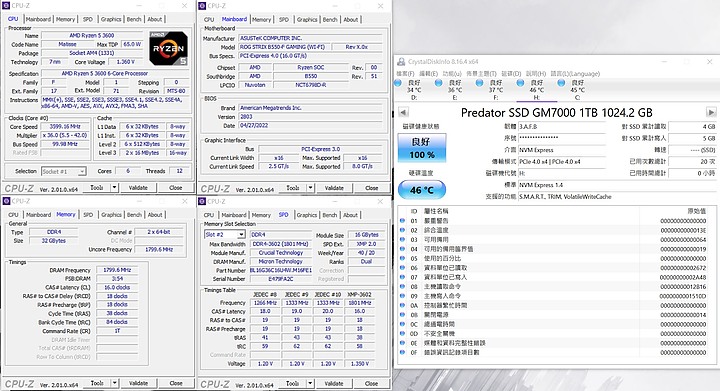720x391 pixels.
Task: Click the BIOS Version value 2803
Action: click(x=310, y=117)
